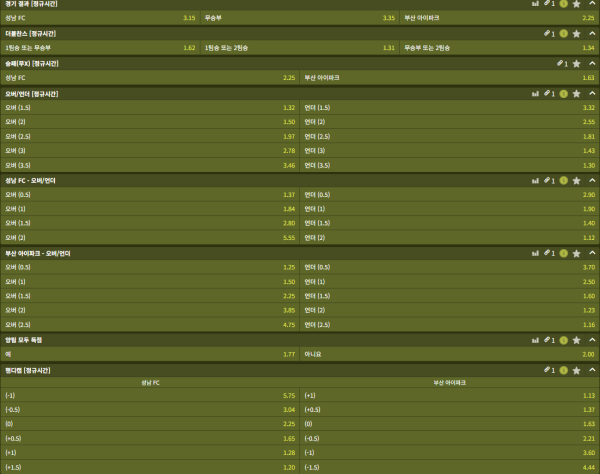
Task: Pick 무승부 또는 2팀승 double chance at 1.34
Action: click(499, 47)
